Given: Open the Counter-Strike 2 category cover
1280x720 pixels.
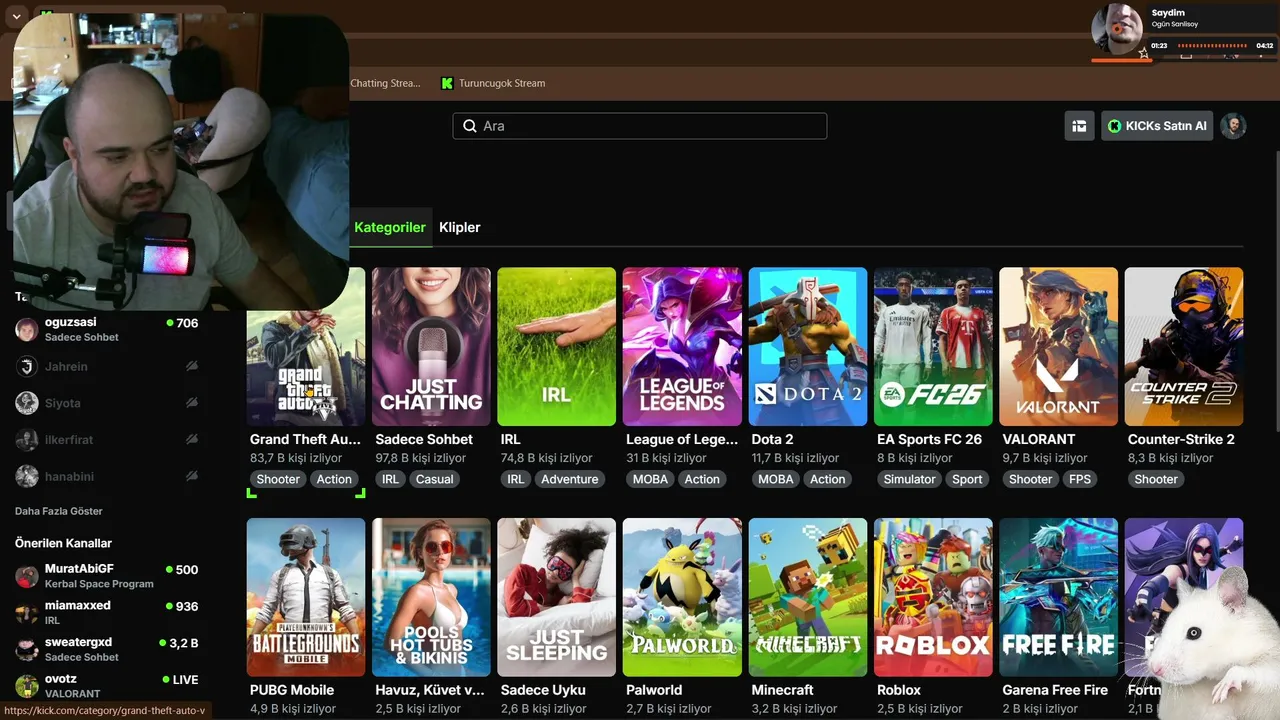Looking at the screenshot, I should pyautogui.click(x=1184, y=346).
